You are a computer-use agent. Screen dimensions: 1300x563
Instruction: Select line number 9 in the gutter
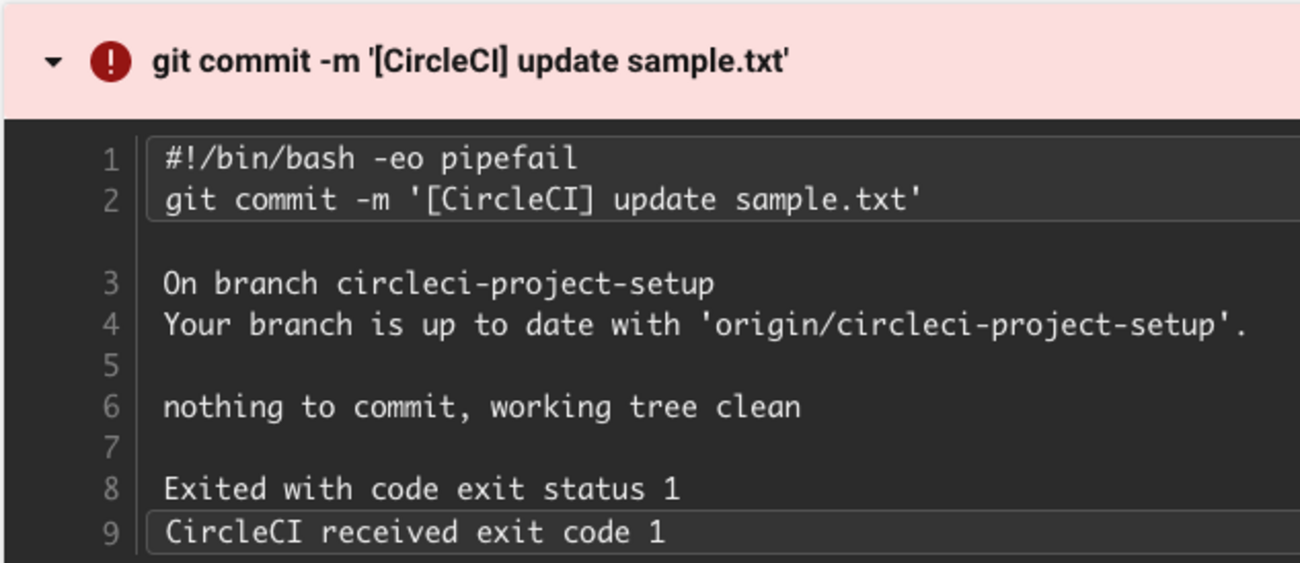pyautogui.click(x=110, y=531)
